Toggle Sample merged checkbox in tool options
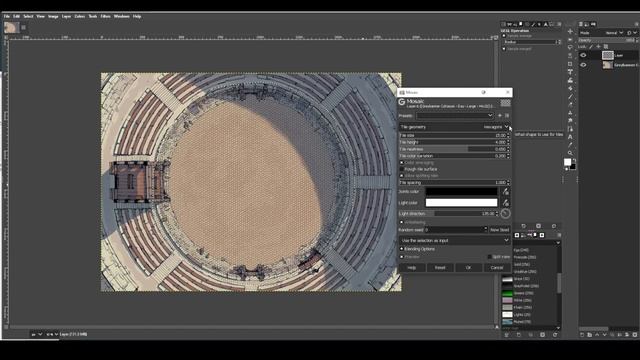The image size is (640, 360). (504, 49)
